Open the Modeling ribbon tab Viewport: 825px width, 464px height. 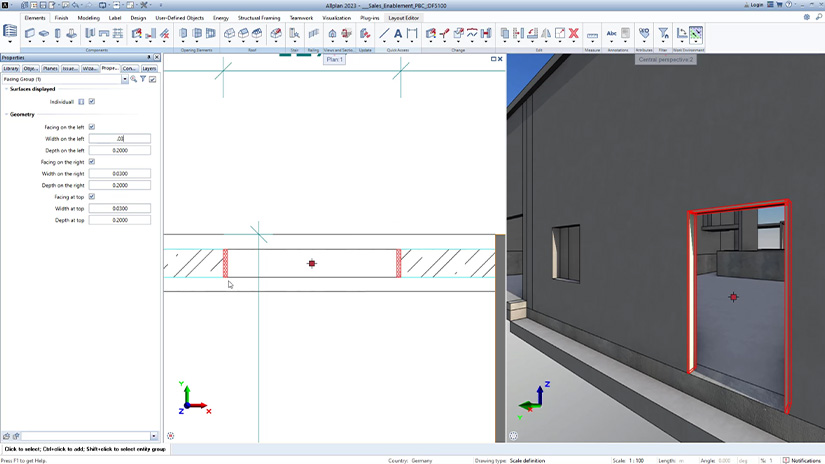88,18
